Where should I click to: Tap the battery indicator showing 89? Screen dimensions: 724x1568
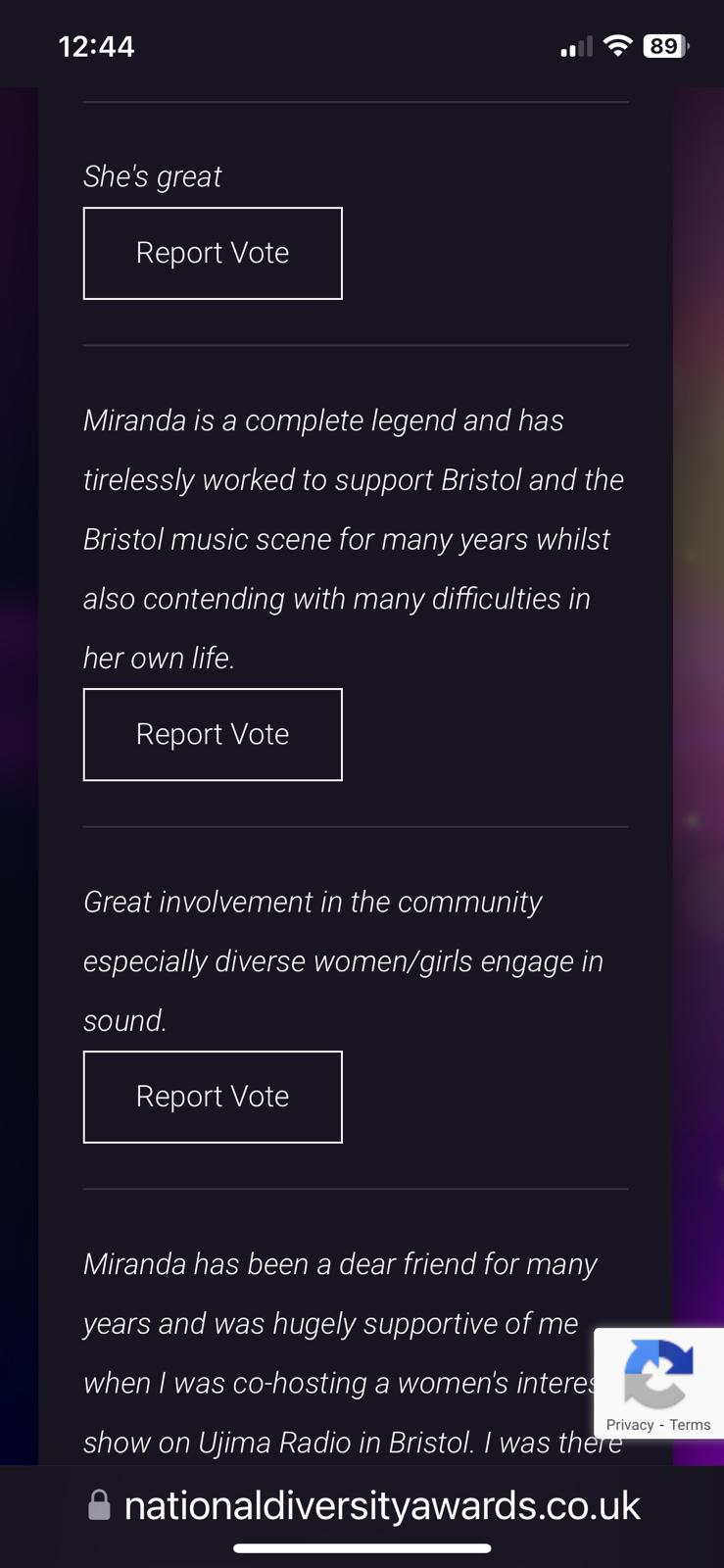[x=666, y=45]
